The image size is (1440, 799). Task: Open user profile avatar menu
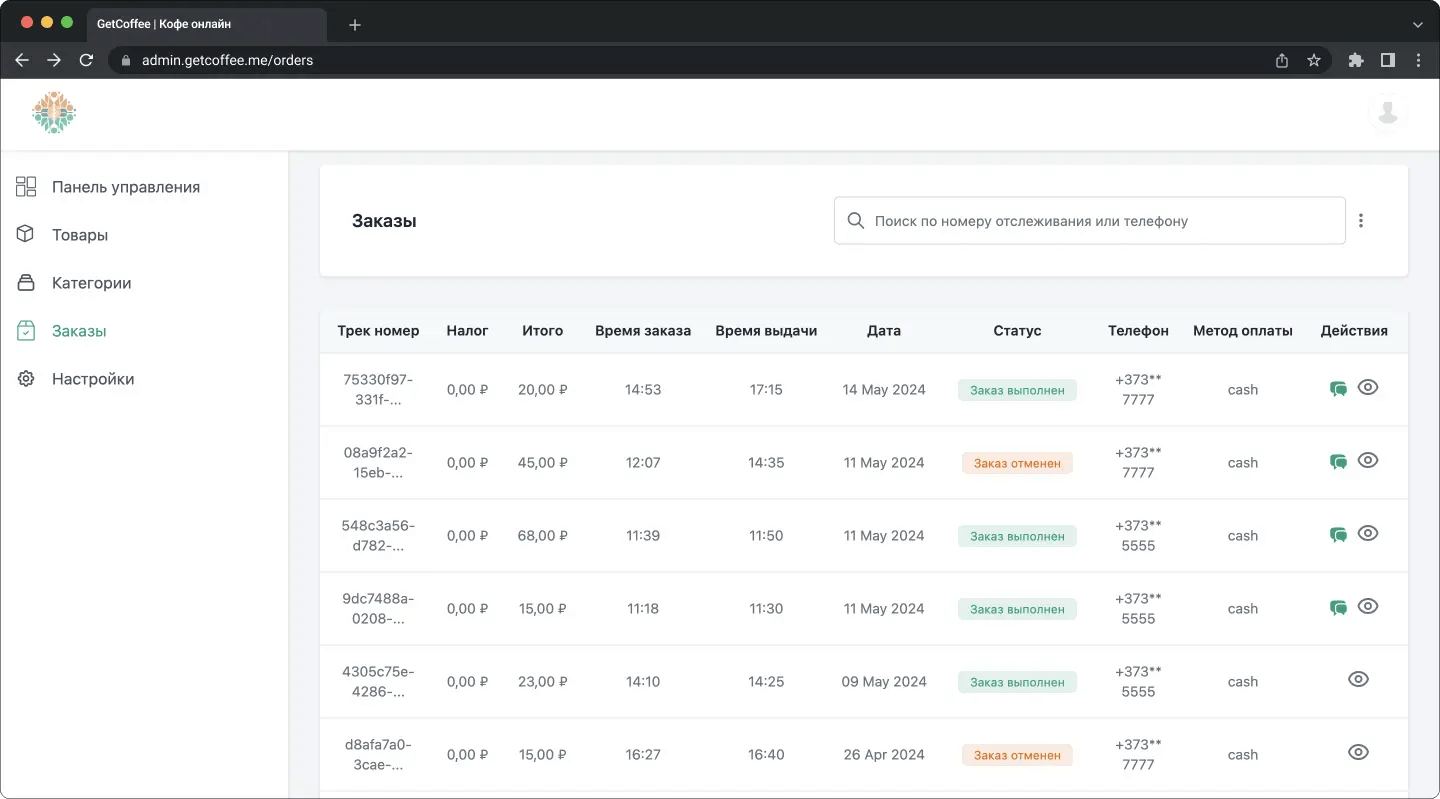[1387, 113]
